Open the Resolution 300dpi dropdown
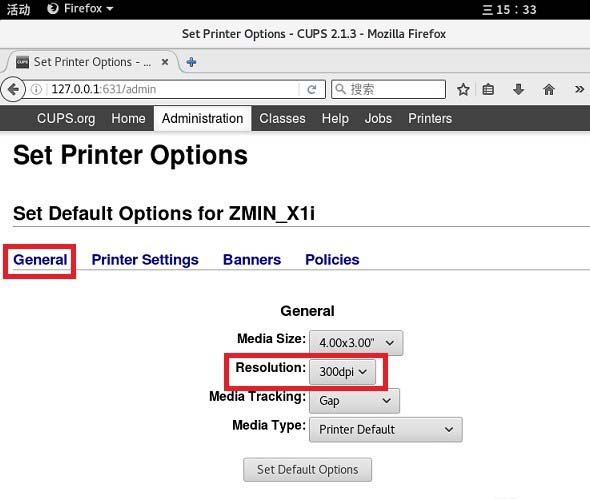Viewport: 590px width, 499px height. pos(342,372)
